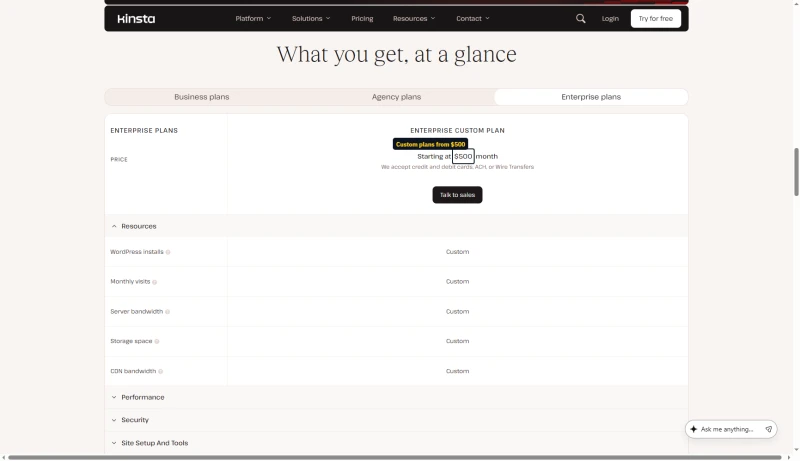Click What you get, at a glance heading

(396, 54)
